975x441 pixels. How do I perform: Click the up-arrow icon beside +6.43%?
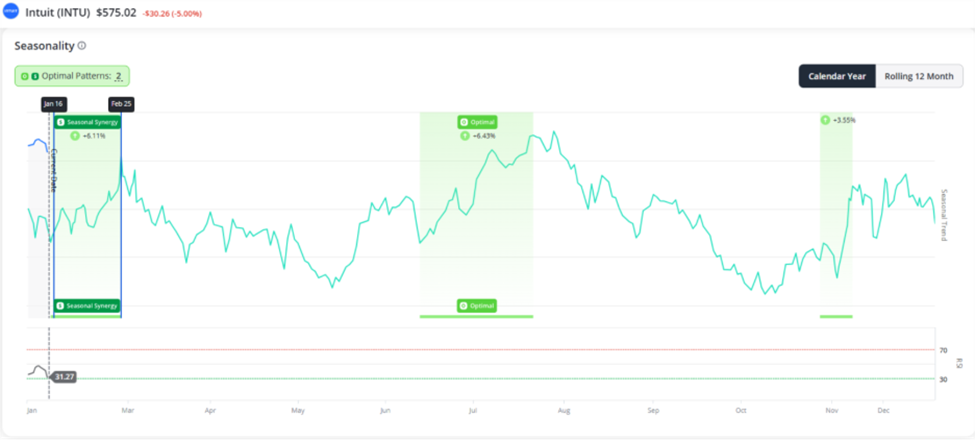point(464,135)
